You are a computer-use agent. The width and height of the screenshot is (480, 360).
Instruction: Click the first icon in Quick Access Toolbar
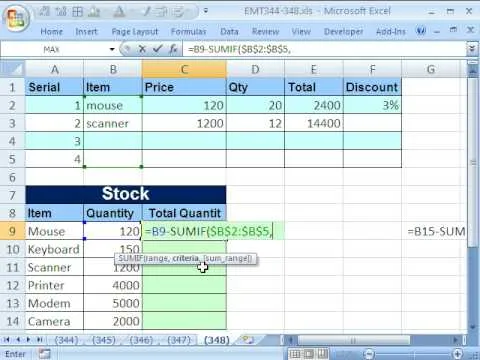pyautogui.click(x=44, y=12)
